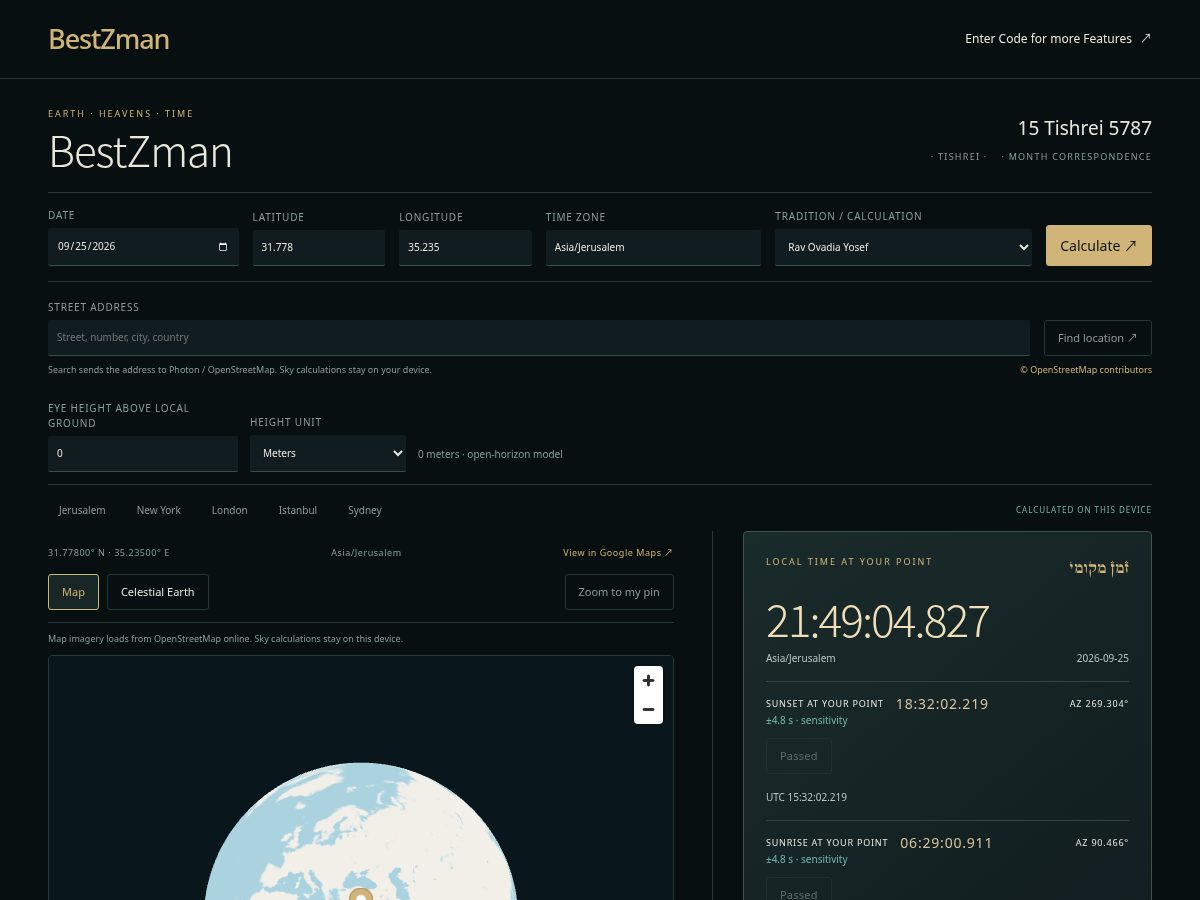Viewport: 1200px width, 900px height.
Task: Click the coordinates 31.77800° N text
Action: 109,552
